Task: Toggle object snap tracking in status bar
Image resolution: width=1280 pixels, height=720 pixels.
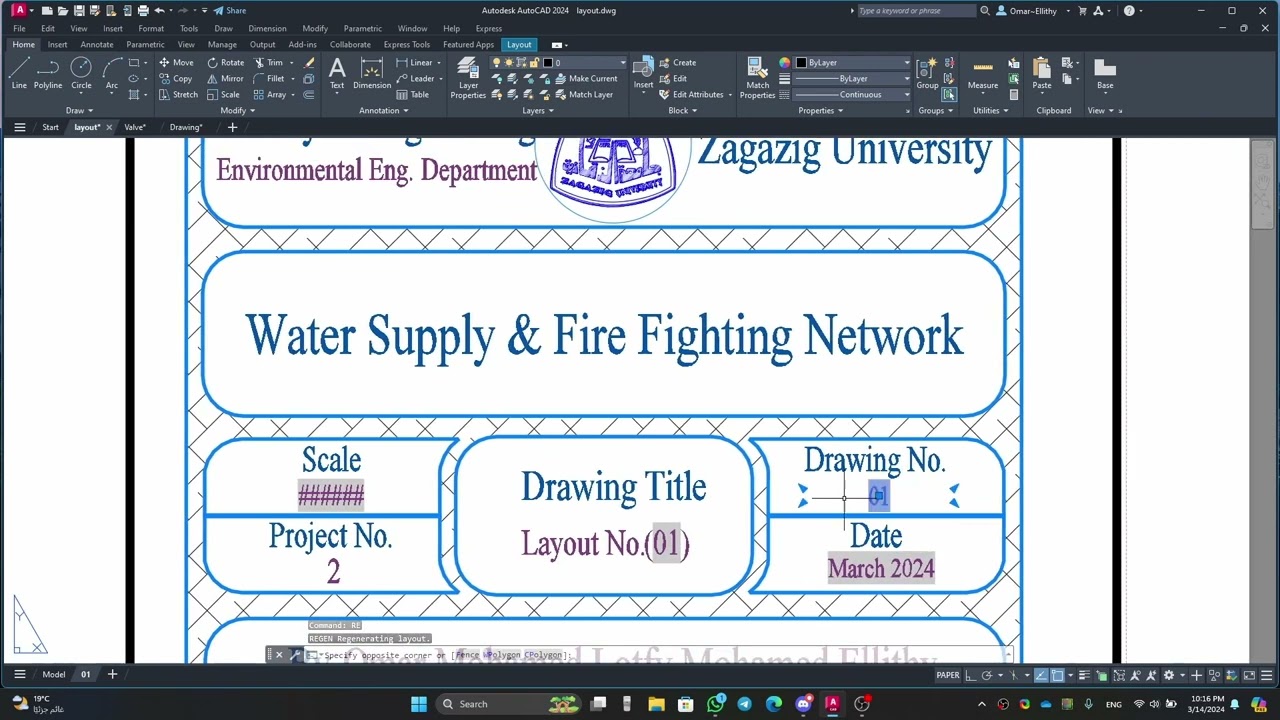Action: (1042, 675)
